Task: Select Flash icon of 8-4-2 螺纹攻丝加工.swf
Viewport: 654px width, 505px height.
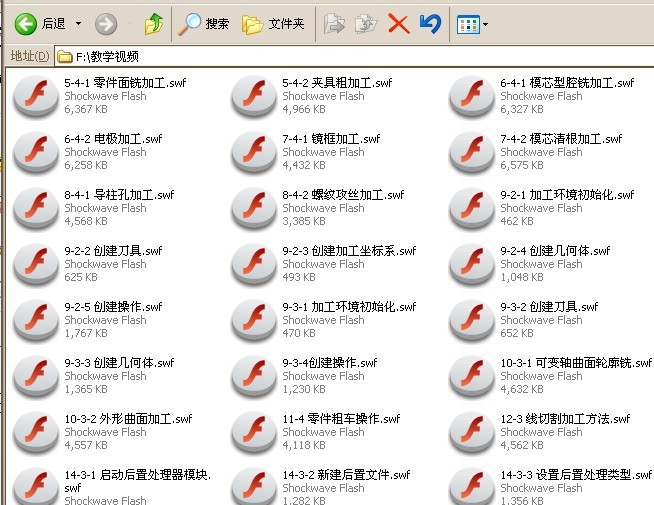Action: click(254, 208)
